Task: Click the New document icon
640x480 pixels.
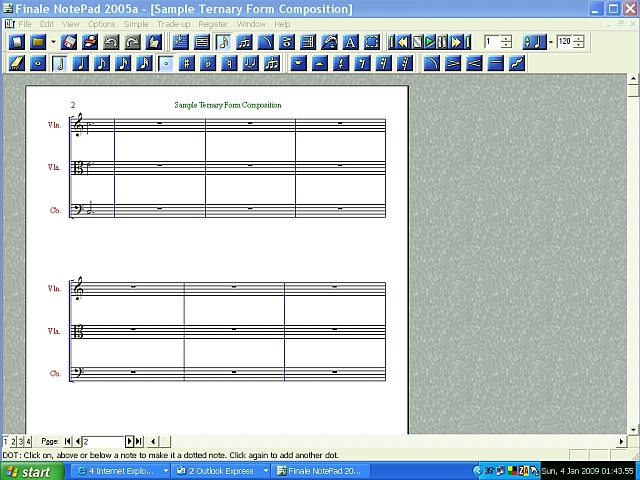Action: (x=17, y=42)
